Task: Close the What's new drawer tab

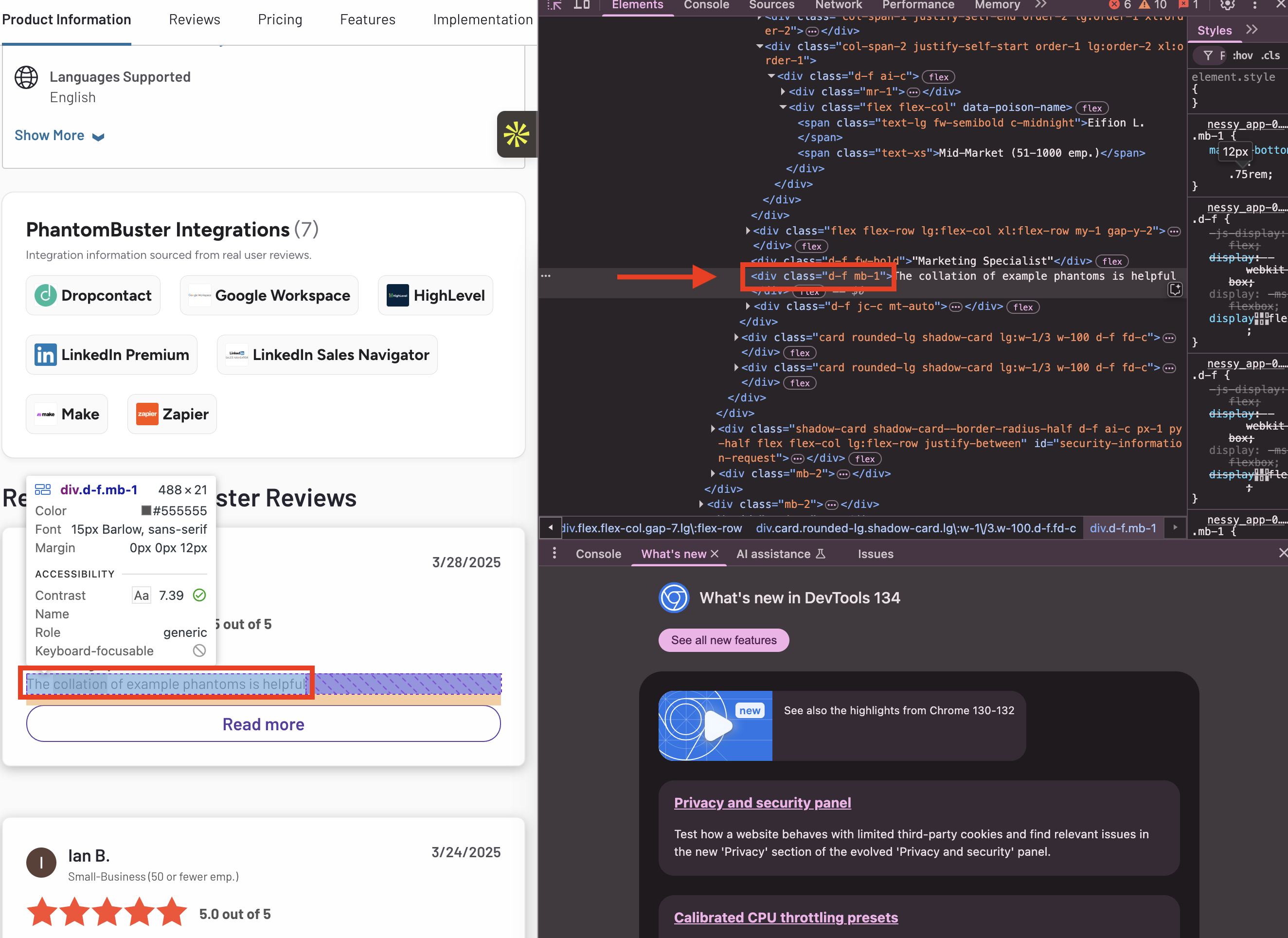Action: [715, 553]
